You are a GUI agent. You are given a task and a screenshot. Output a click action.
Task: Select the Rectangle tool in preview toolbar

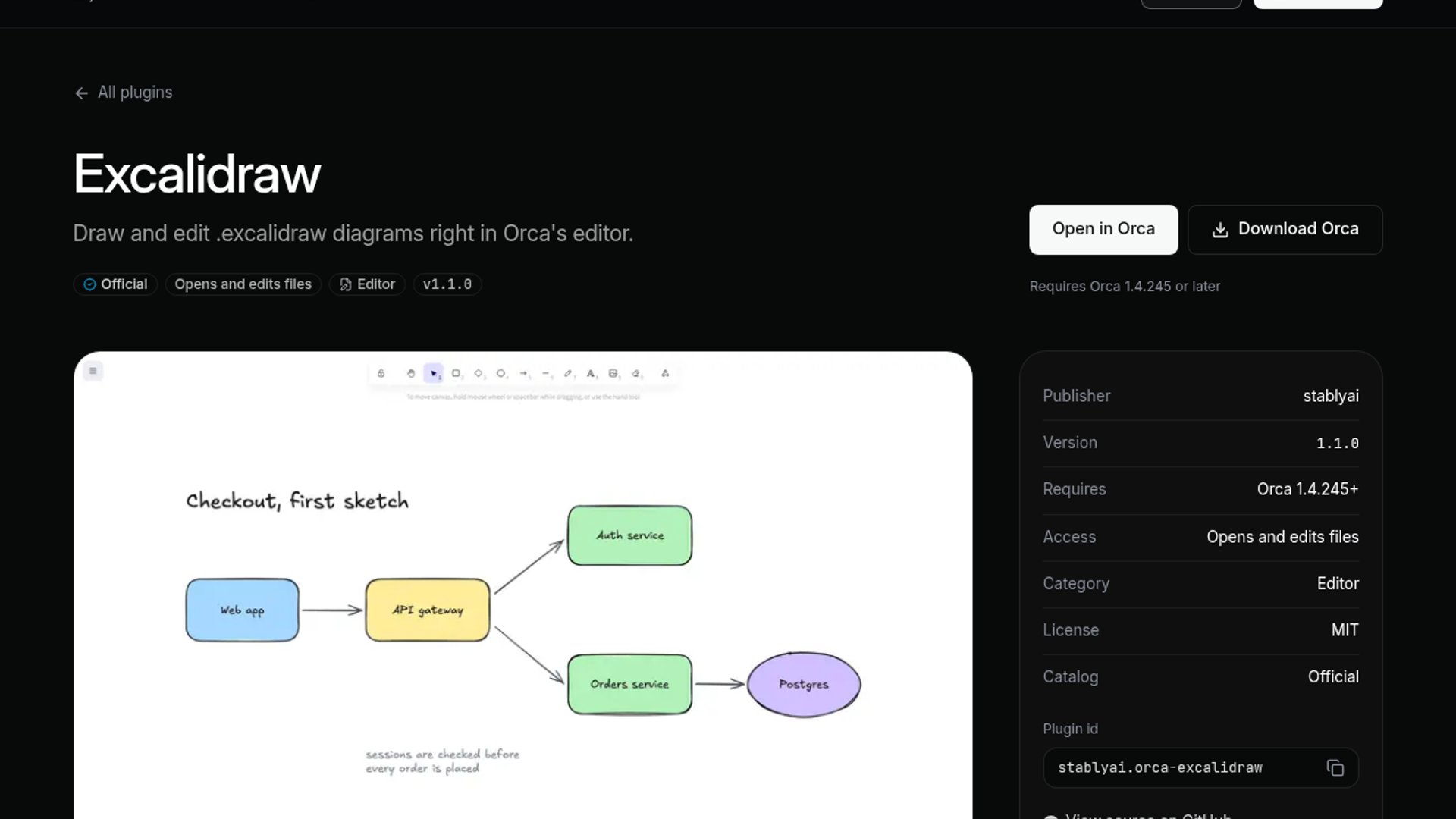456,373
